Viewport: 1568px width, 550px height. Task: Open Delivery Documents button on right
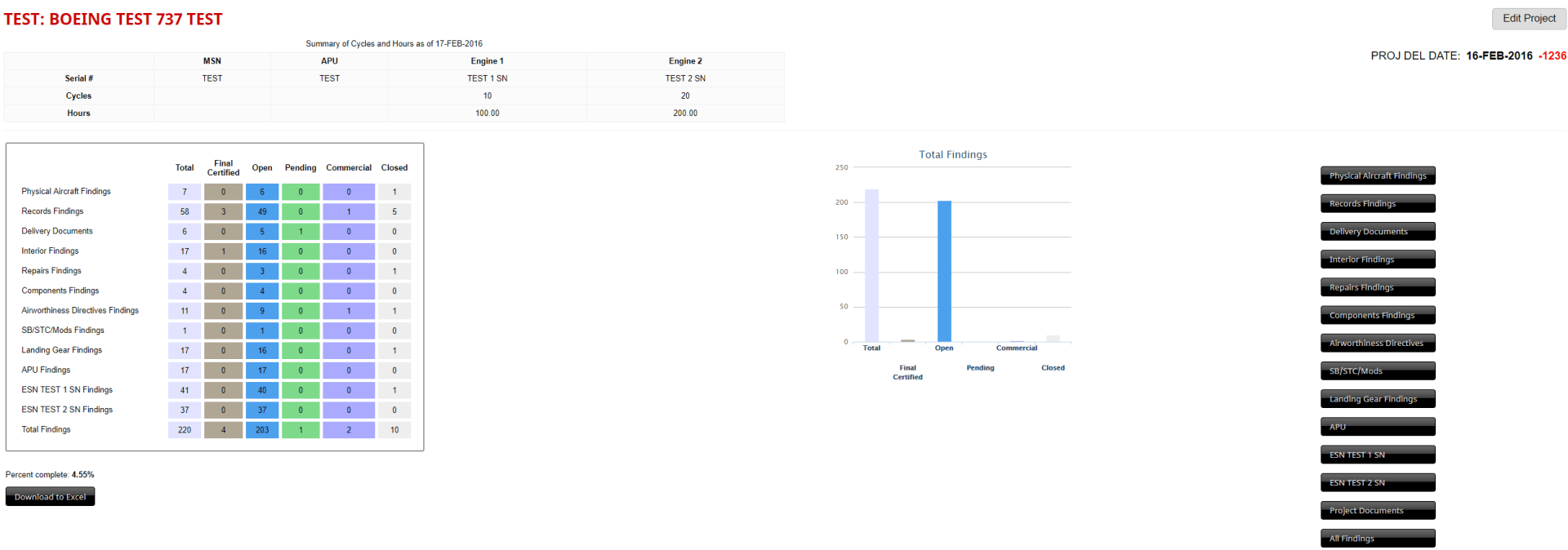[x=1378, y=231]
